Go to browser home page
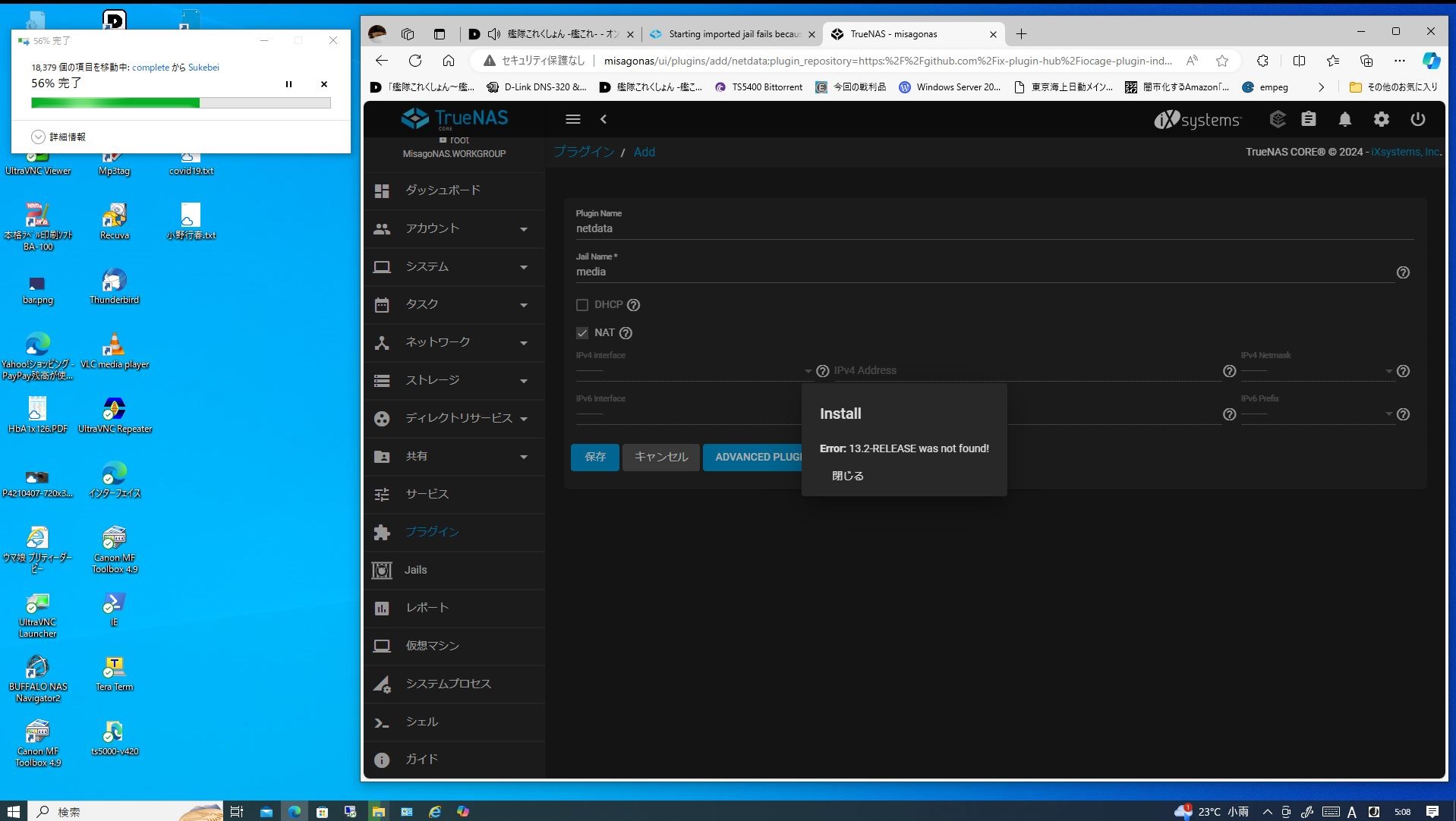 pyautogui.click(x=449, y=61)
